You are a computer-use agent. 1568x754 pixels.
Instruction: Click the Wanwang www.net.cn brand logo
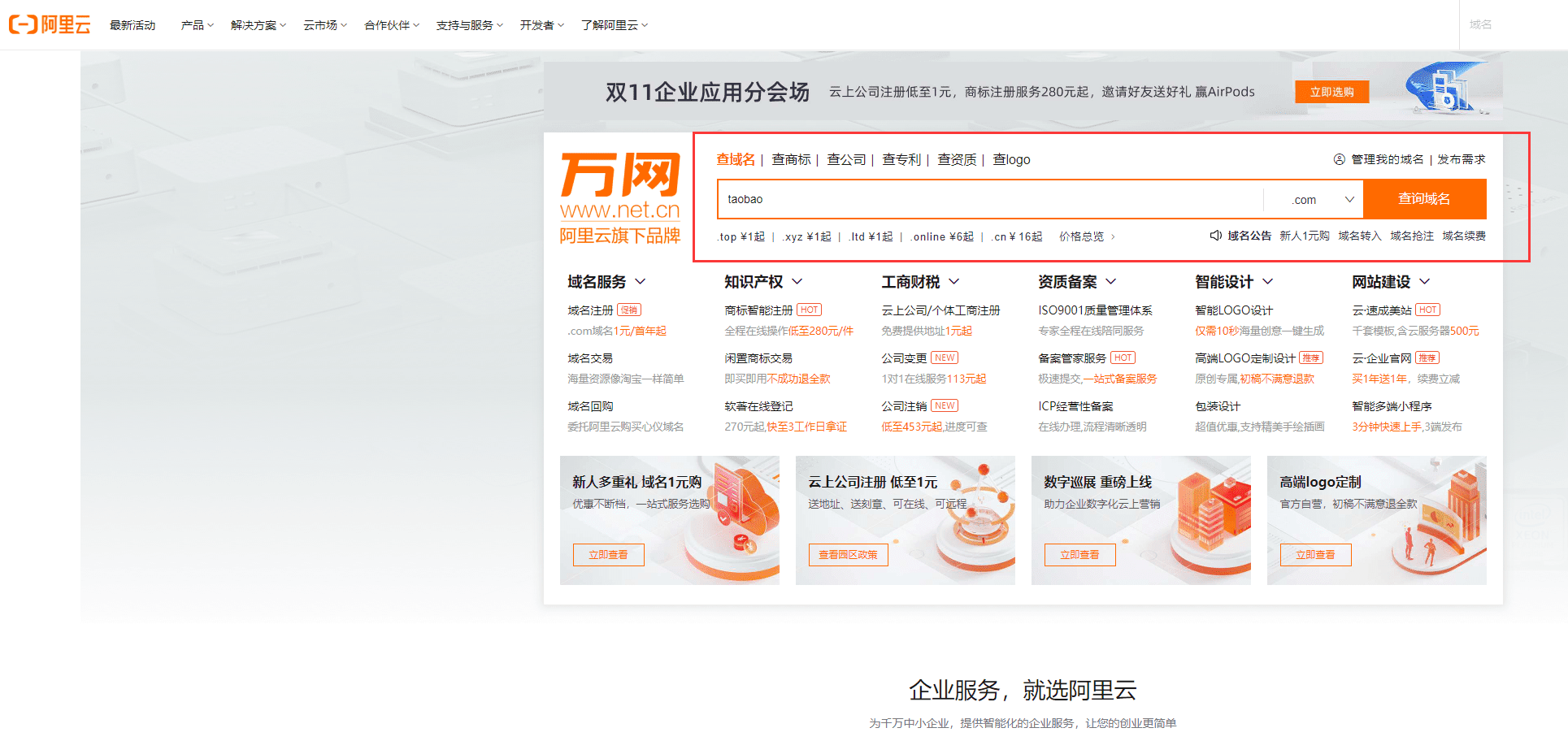pyautogui.click(x=619, y=197)
